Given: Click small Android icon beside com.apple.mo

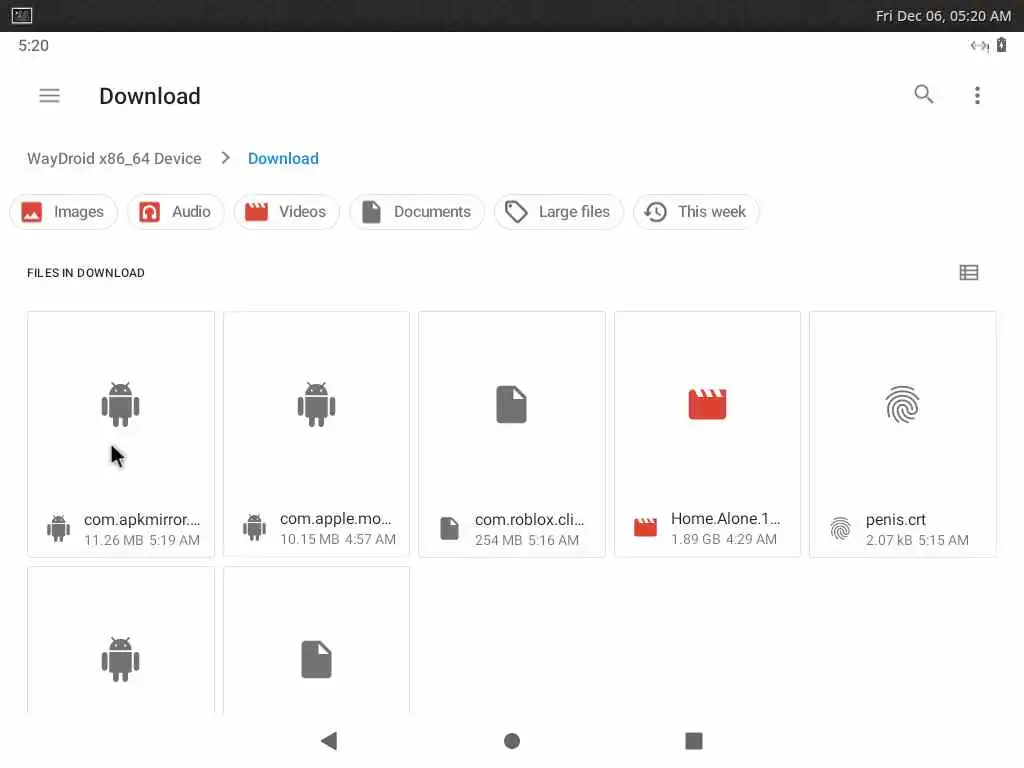Looking at the screenshot, I should [255, 528].
